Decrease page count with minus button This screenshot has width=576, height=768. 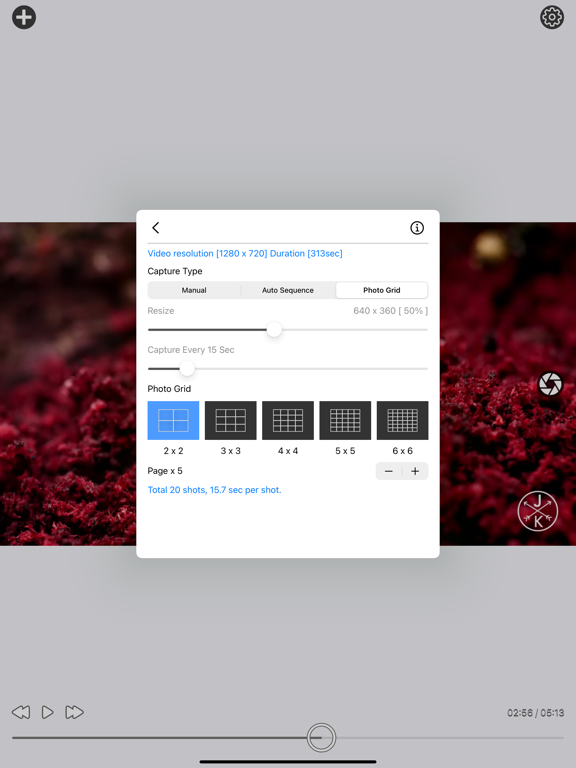389,471
